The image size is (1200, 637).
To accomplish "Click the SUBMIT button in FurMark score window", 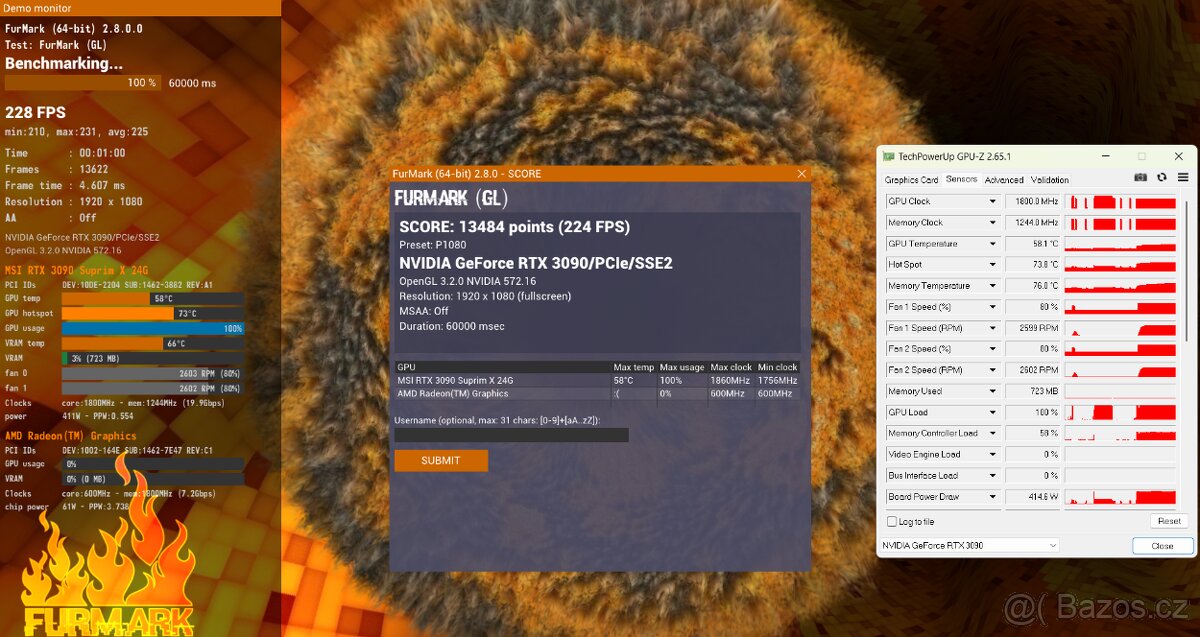I will point(441,460).
